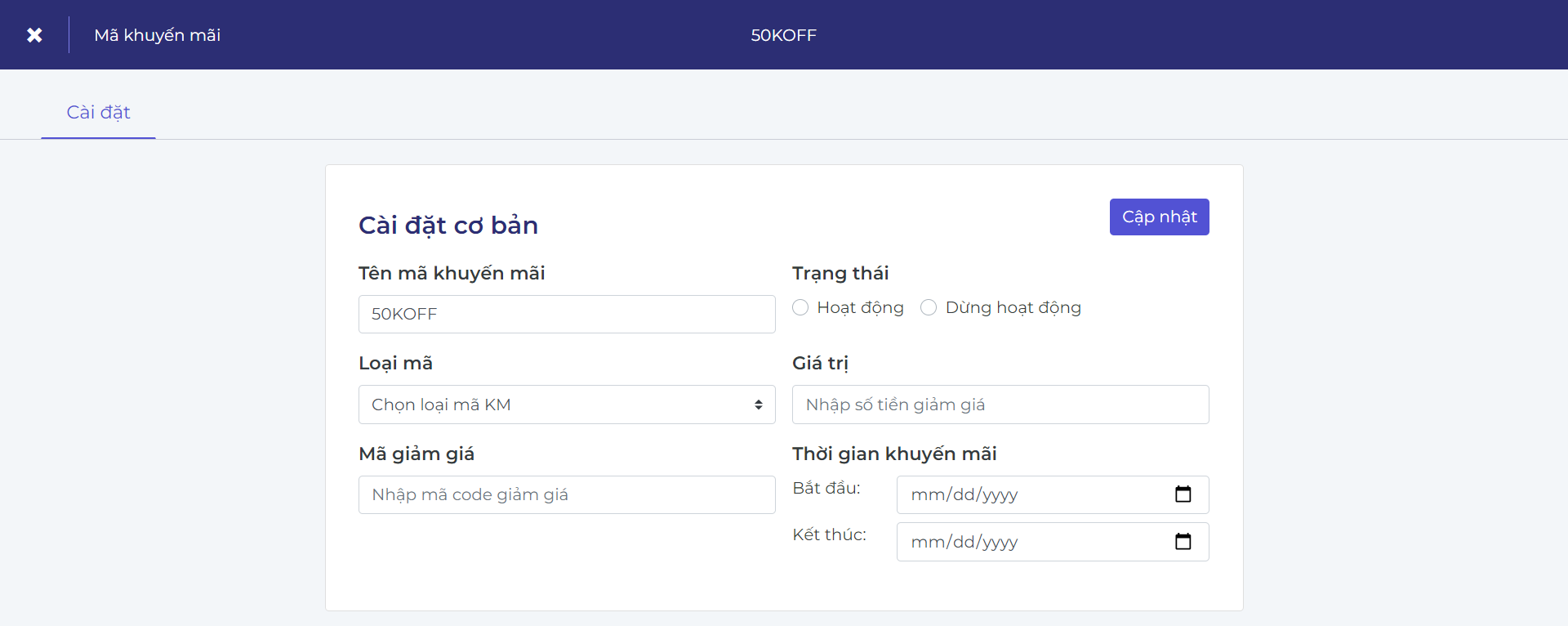Focus the Tên mã khuyến mãi field containing 50KOFF
1568x626 pixels.
pos(566,315)
